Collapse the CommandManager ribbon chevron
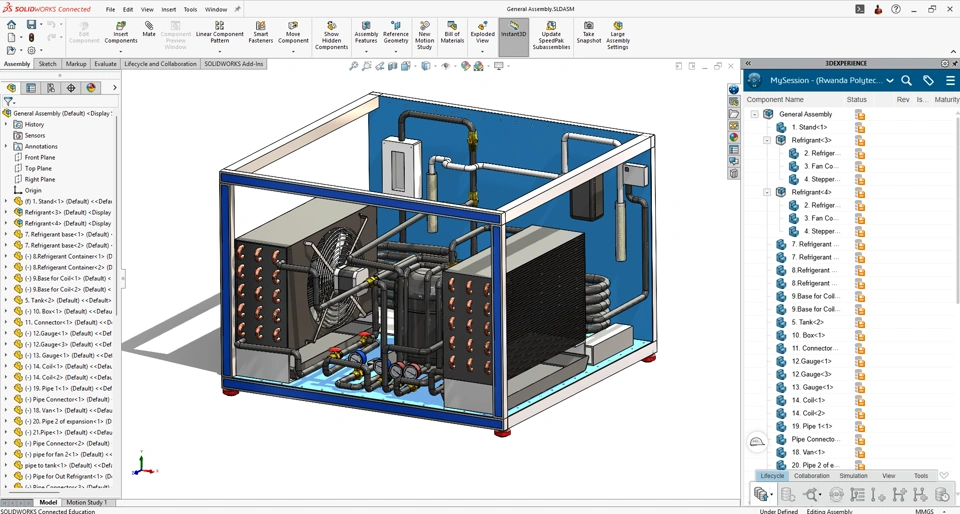The image size is (960, 514). 953,51
